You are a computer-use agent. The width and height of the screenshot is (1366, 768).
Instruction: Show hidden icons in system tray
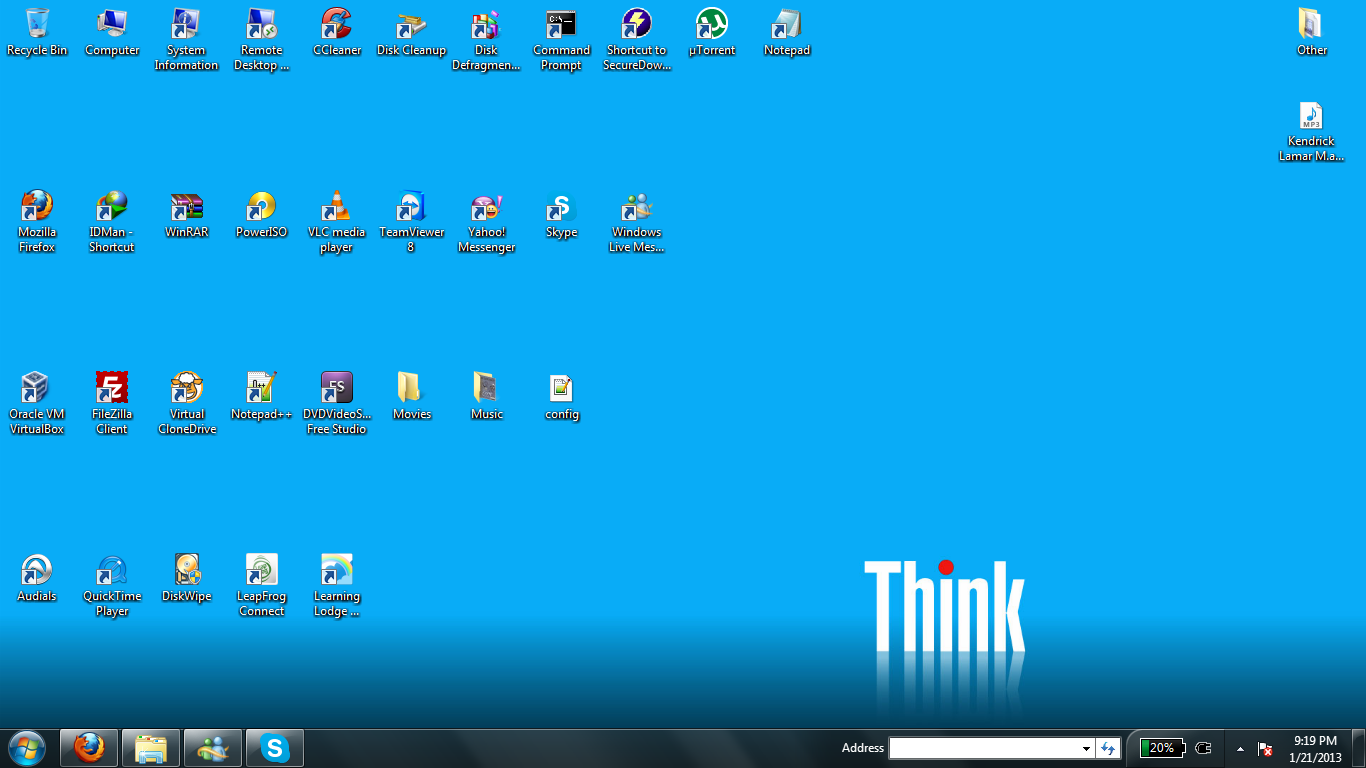coord(1240,748)
